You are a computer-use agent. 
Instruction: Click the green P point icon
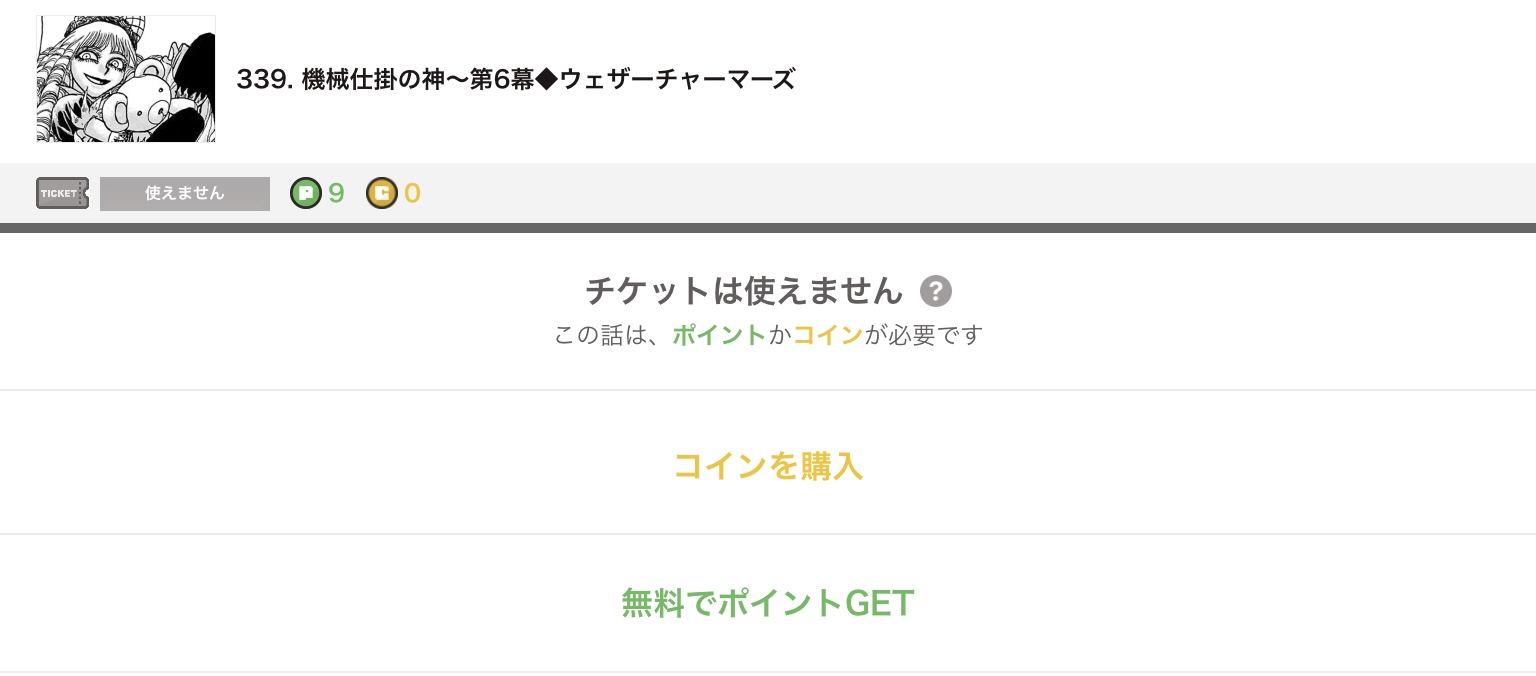305,193
